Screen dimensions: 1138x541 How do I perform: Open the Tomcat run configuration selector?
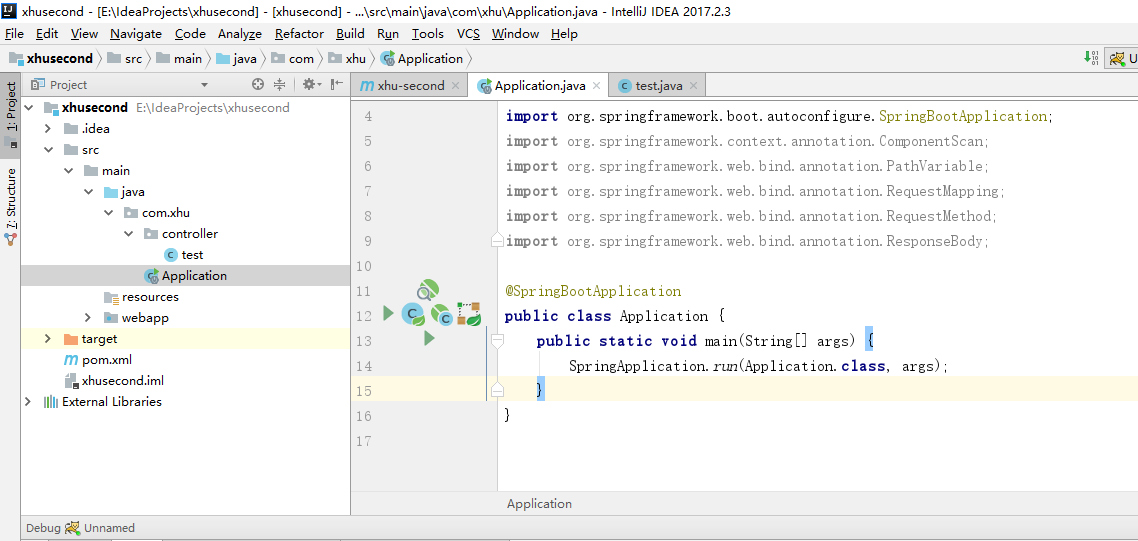tap(1121, 59)
